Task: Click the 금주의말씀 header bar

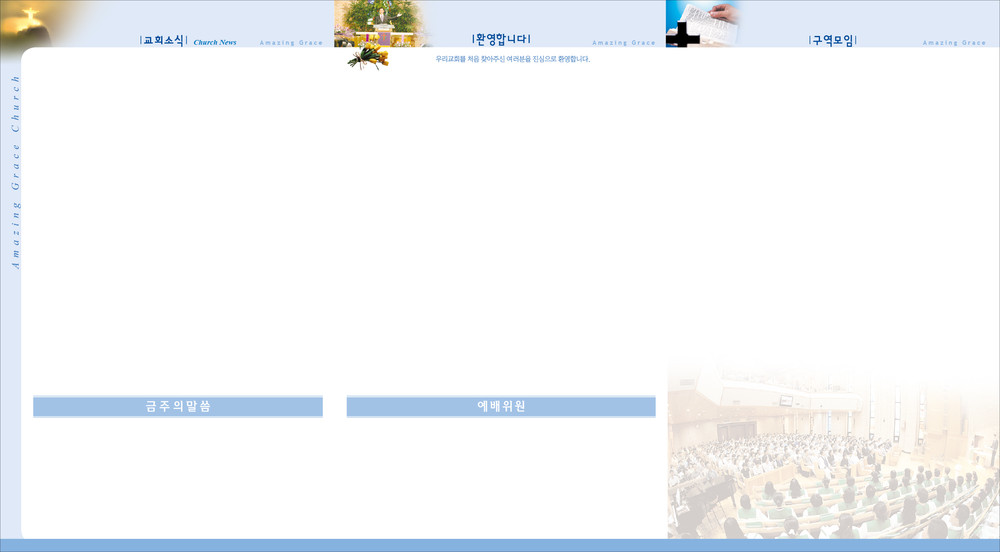Action: click(178, 406)
